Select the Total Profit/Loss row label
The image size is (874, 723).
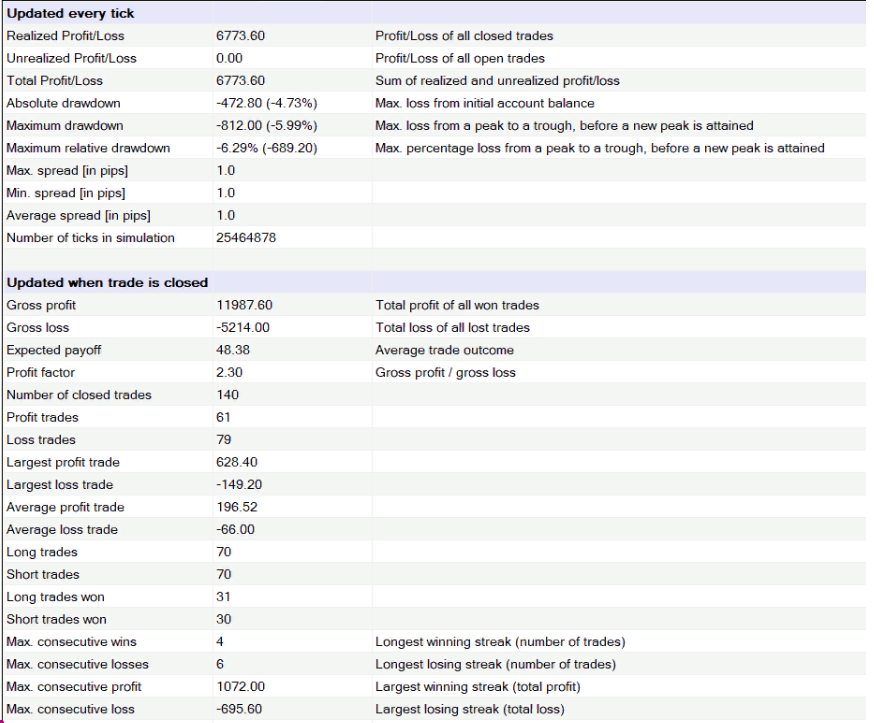point(54,81)
